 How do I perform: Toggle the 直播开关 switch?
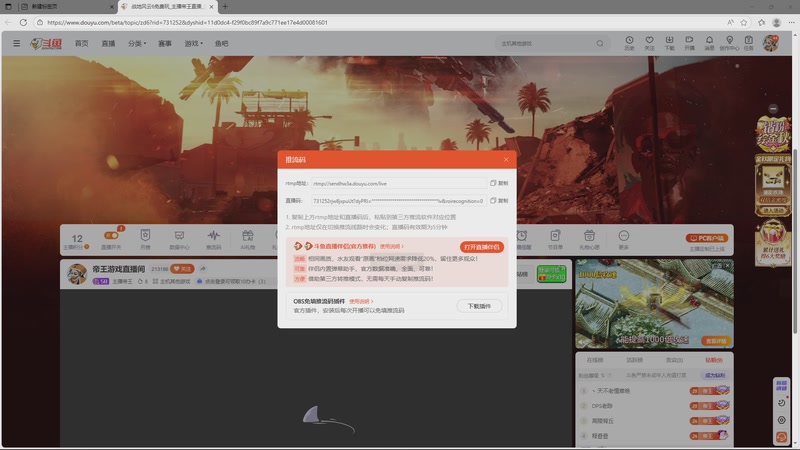pyautogui.click(x=111, y=235)
